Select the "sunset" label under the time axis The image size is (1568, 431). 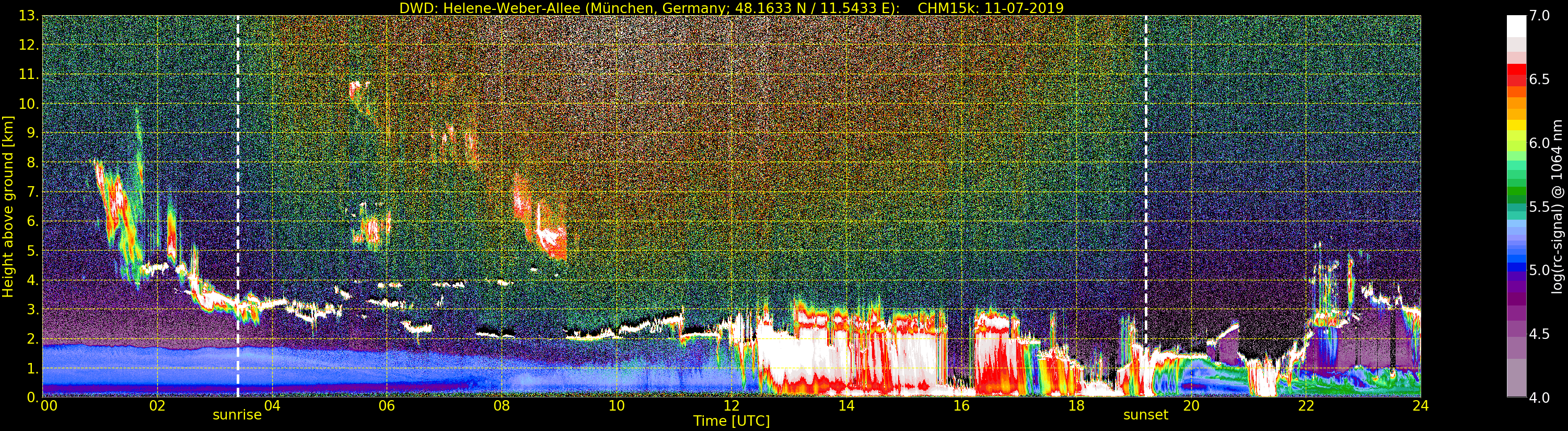tap(1146, 415)
